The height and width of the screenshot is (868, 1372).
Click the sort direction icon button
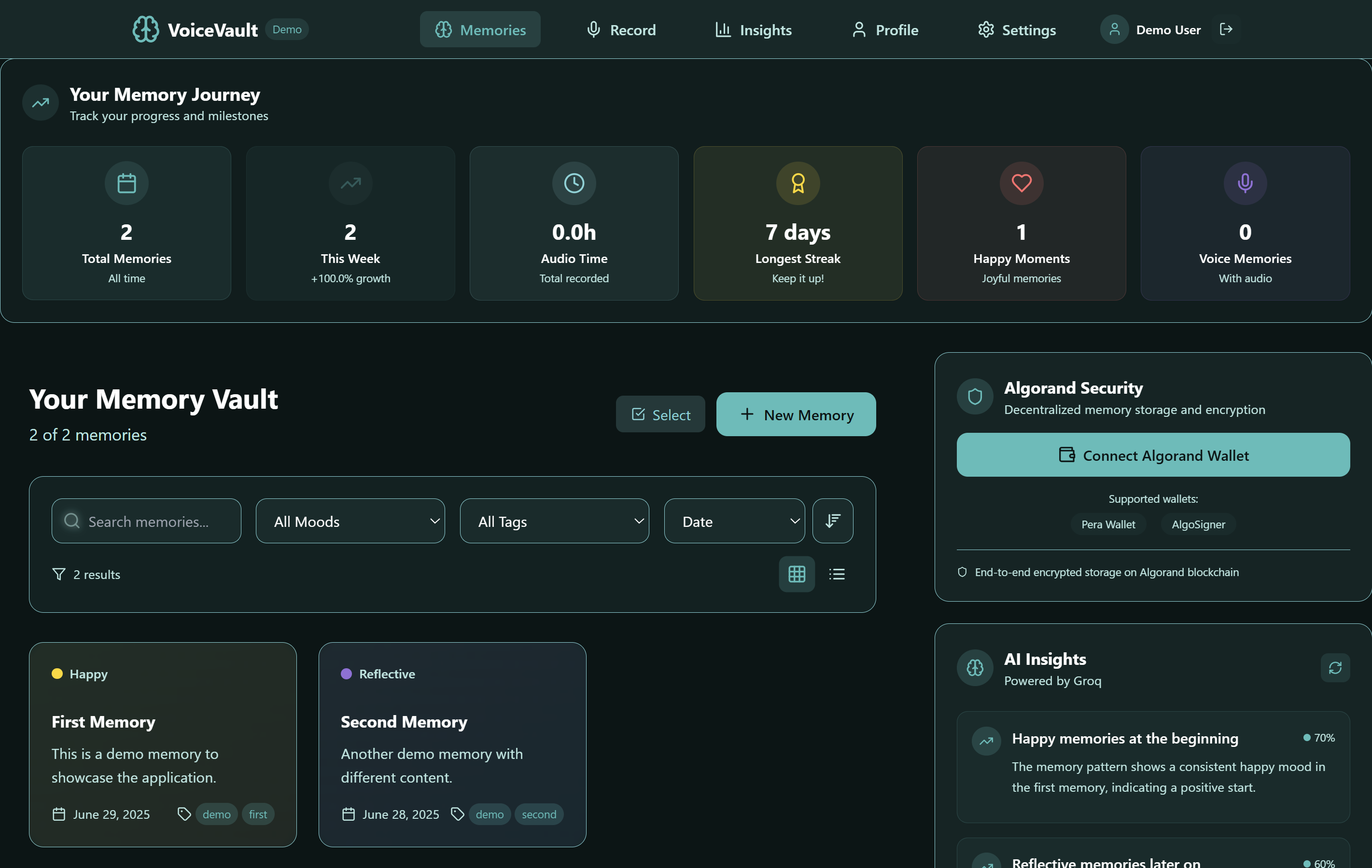click(832, 521)
